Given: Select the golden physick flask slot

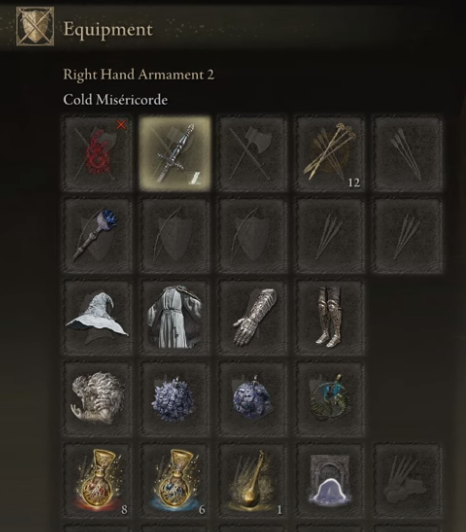Looking at the screenshot, I should coord(252,481).
